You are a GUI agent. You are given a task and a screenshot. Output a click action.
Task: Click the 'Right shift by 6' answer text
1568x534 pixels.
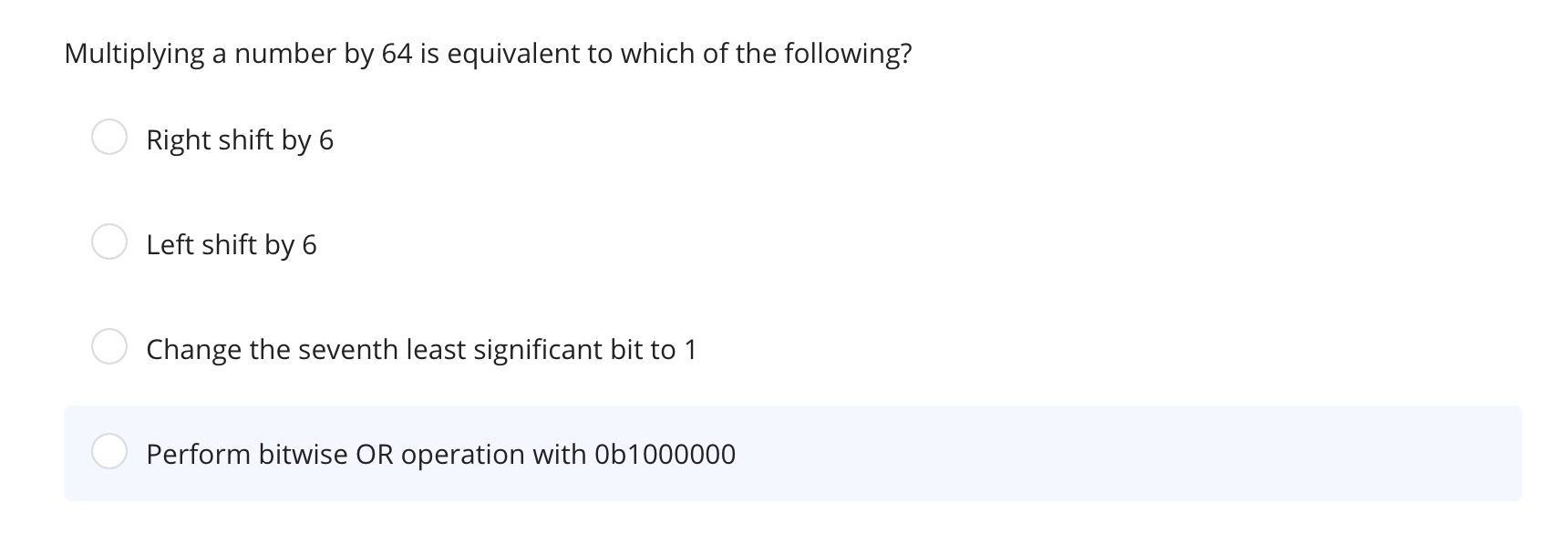[240, 140]
